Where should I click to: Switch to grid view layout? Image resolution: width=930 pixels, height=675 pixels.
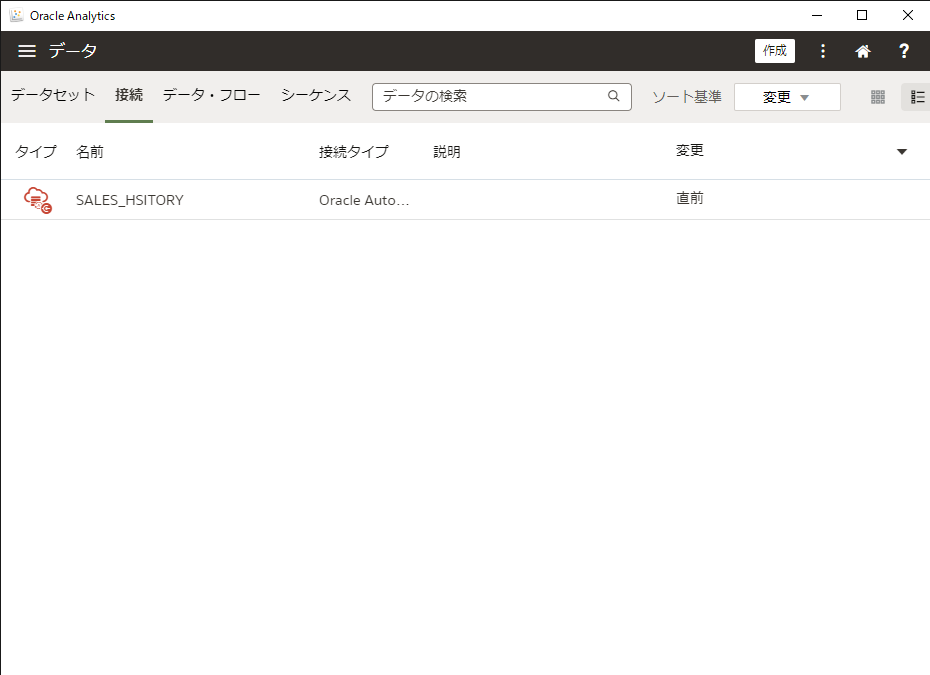click(x=878, y=97)
